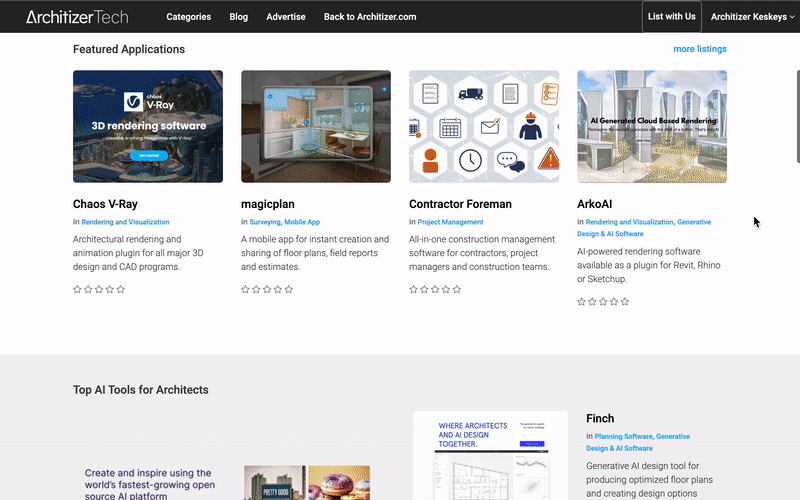Rate Chaos V-Ray four stars
The width and height of the screenshot is (800, 500).
[x=110, y=289]
